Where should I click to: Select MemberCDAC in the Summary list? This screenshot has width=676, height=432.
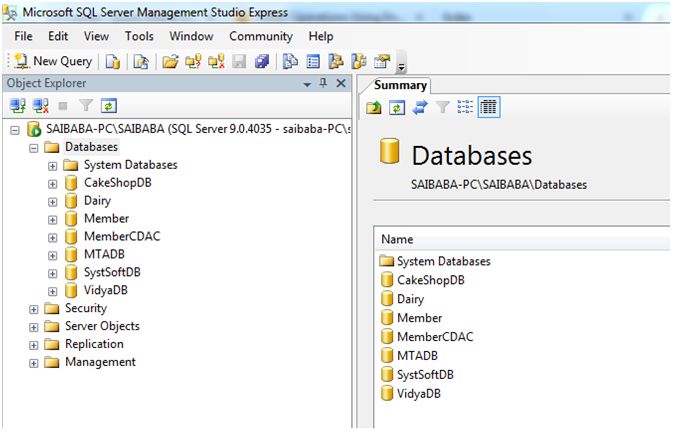tap(435, 337)
